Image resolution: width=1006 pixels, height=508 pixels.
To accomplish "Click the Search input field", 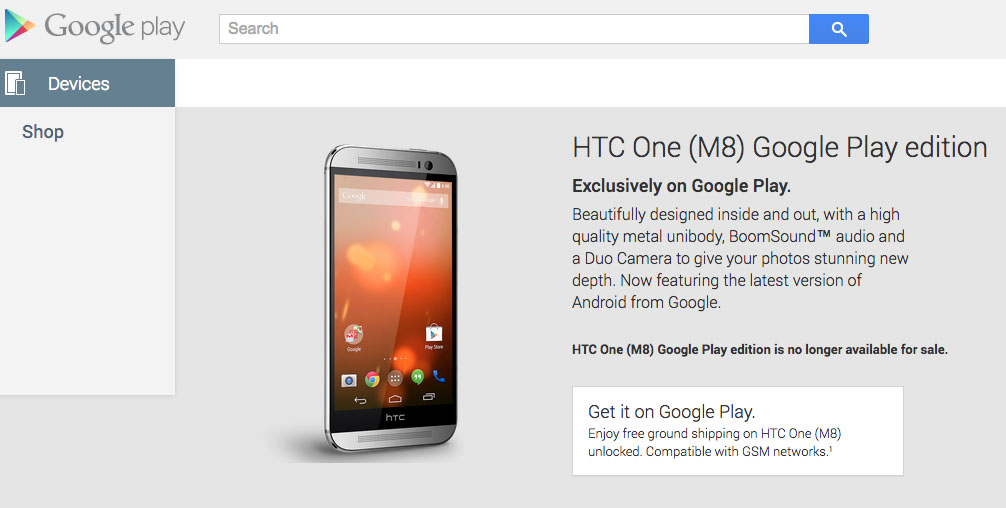I will tap(514, 29).
